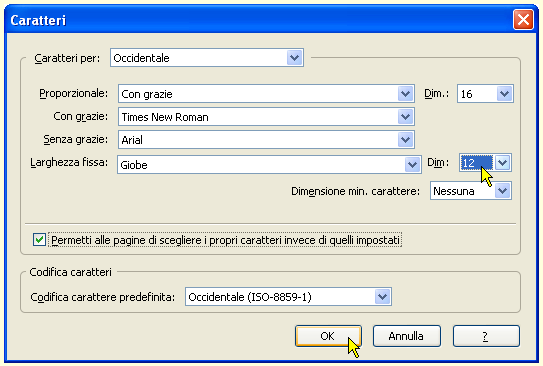
Task: Open the proportional Dim. 16 size dropdown
Action: pyautogui.click(x=485, y=93)
